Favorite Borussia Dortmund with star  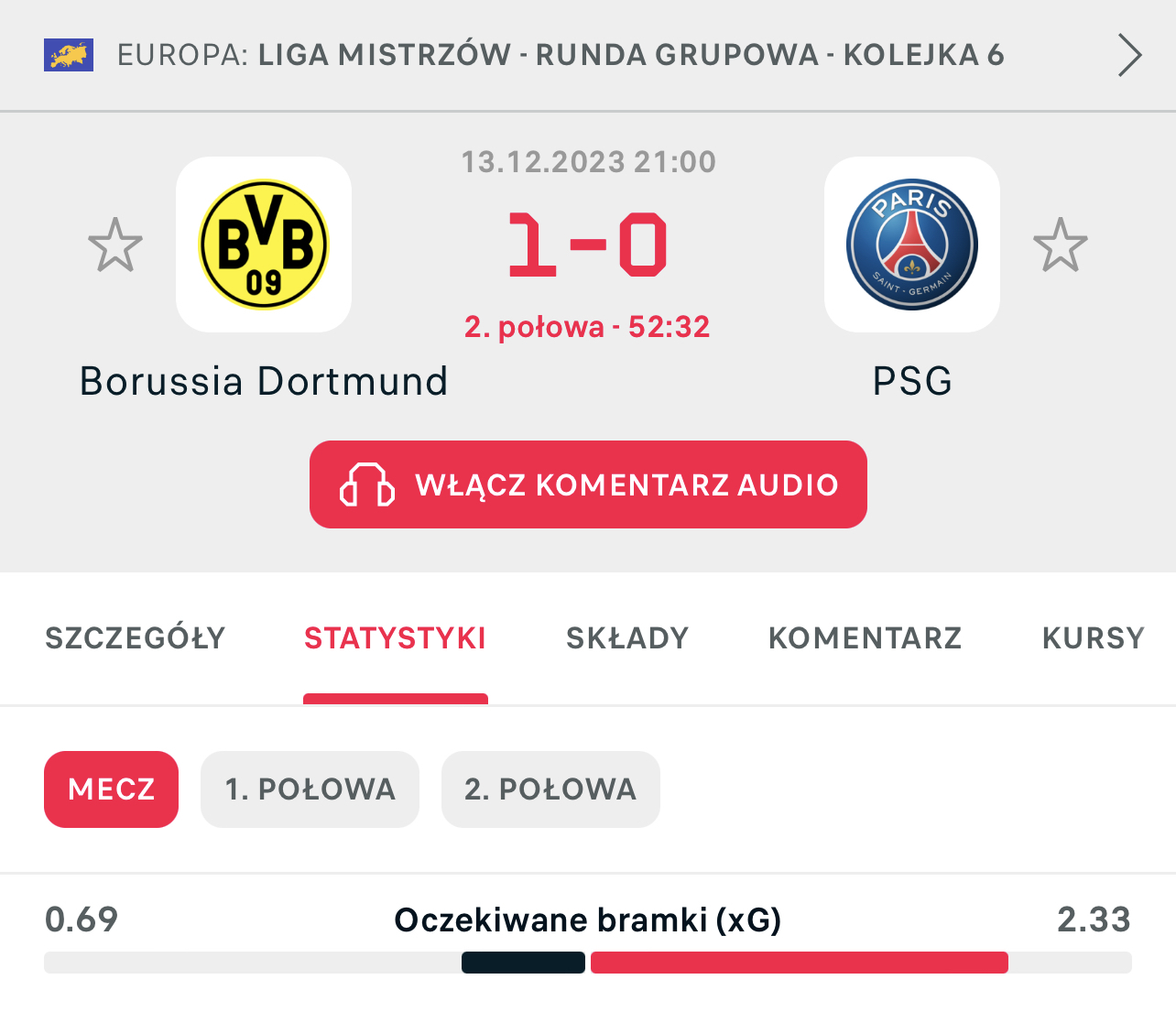point(115,245)
